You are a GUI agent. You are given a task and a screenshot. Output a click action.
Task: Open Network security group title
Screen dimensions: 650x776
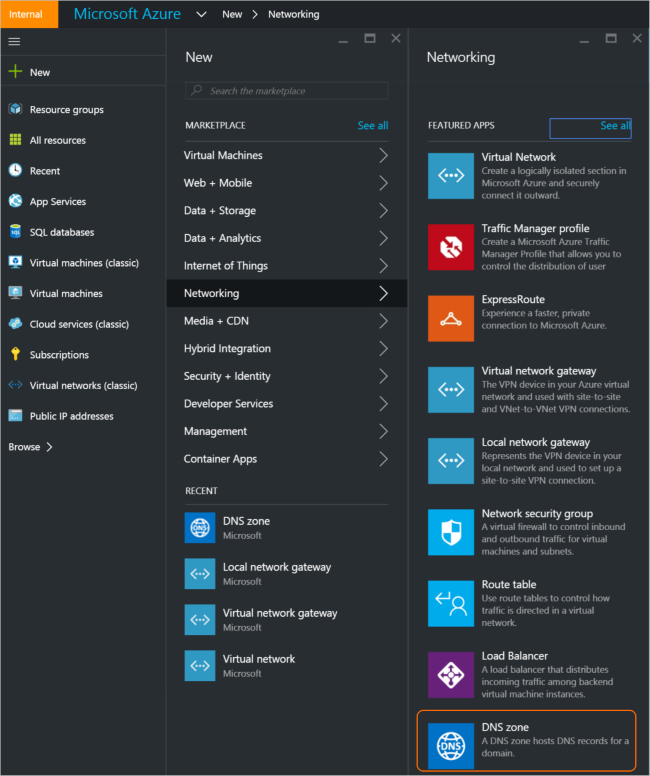[x=537, y=514]
